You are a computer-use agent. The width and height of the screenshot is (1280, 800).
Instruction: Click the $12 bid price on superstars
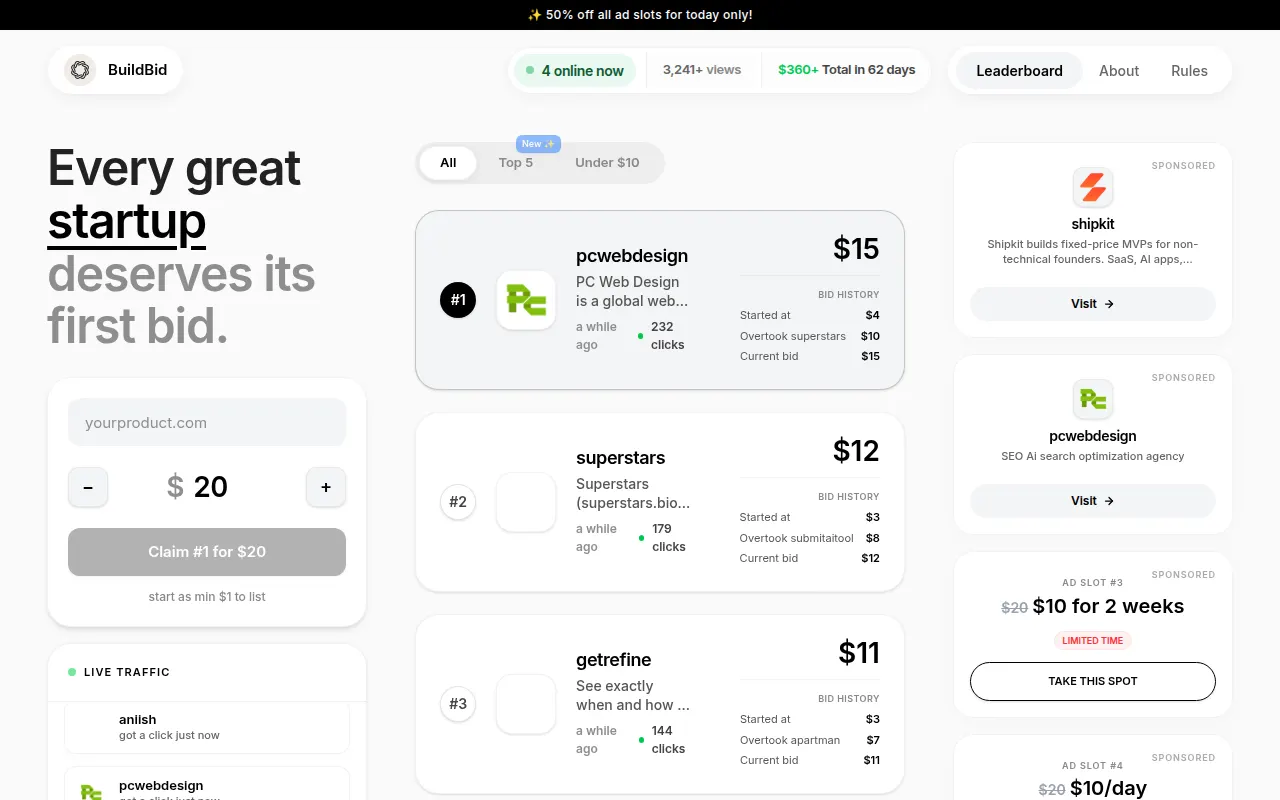[x=856, y=451]
